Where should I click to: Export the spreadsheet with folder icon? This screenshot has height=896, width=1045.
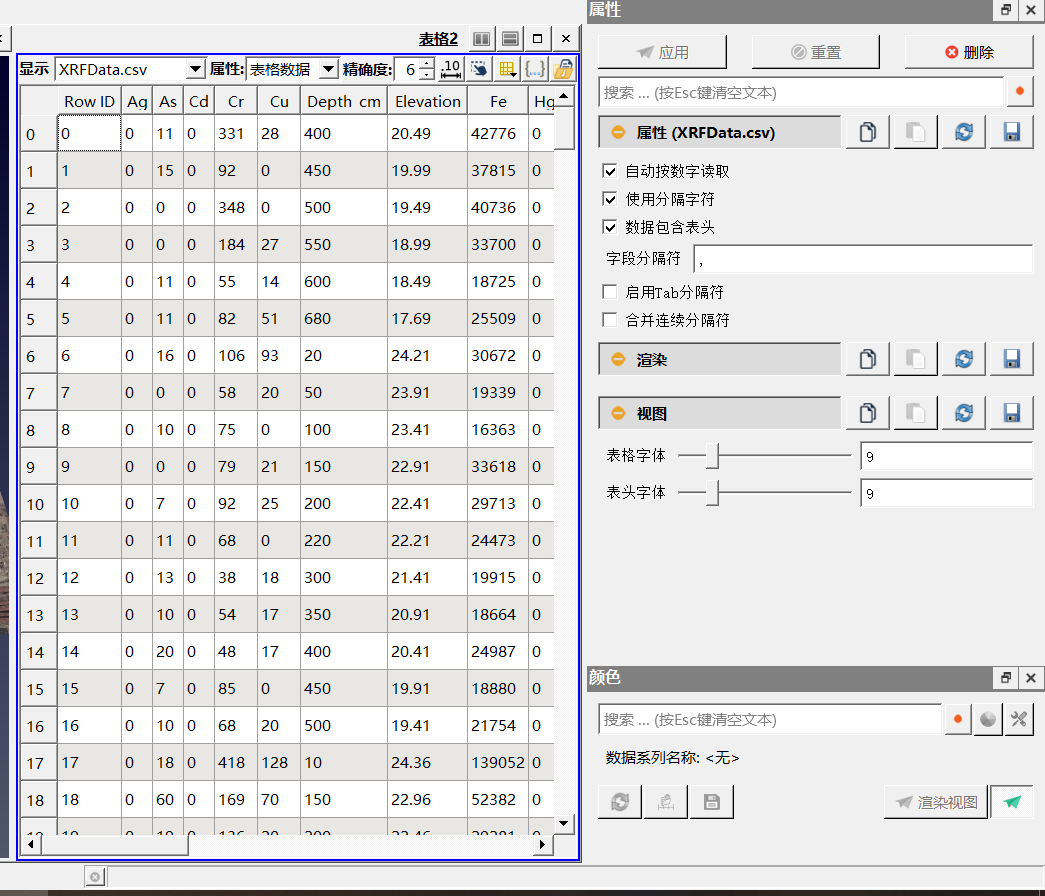(x=563, y=69)
